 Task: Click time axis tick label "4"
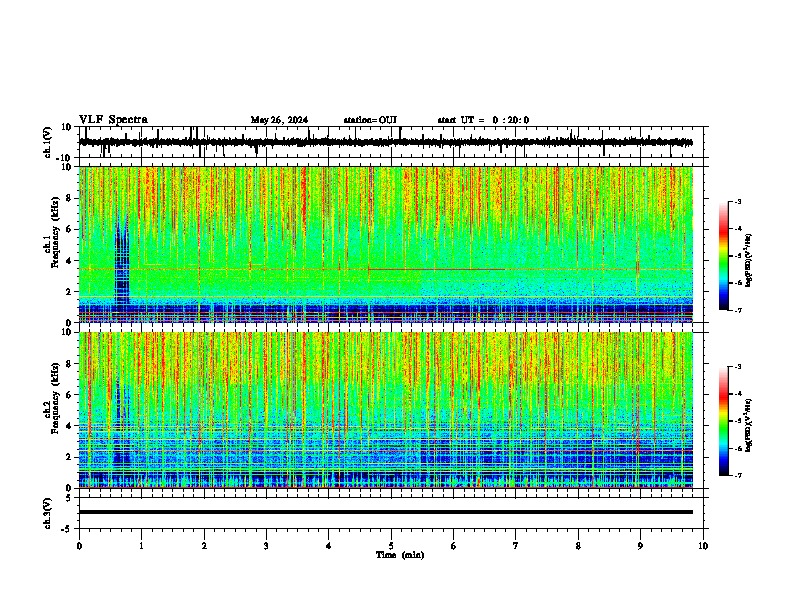pos(329,546)
